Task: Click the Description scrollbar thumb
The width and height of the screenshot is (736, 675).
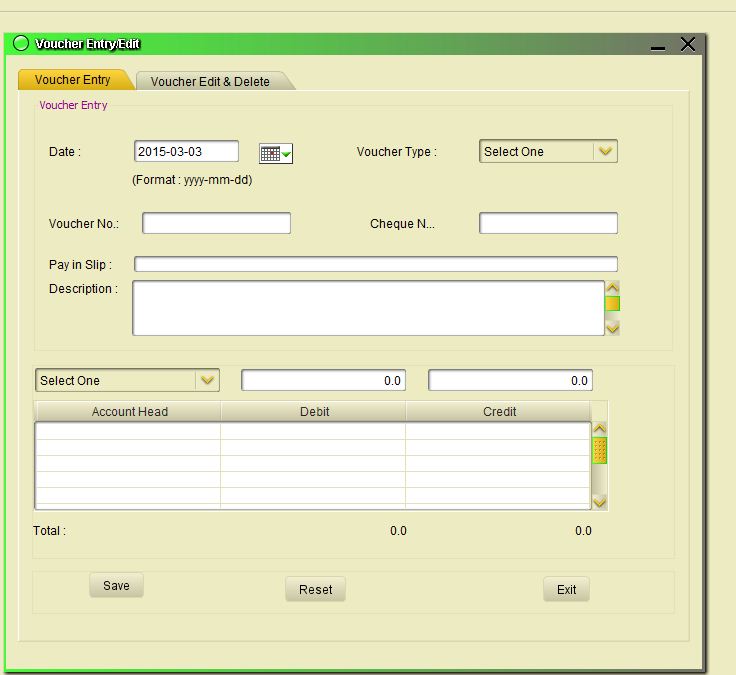Action: click(612, 303)
